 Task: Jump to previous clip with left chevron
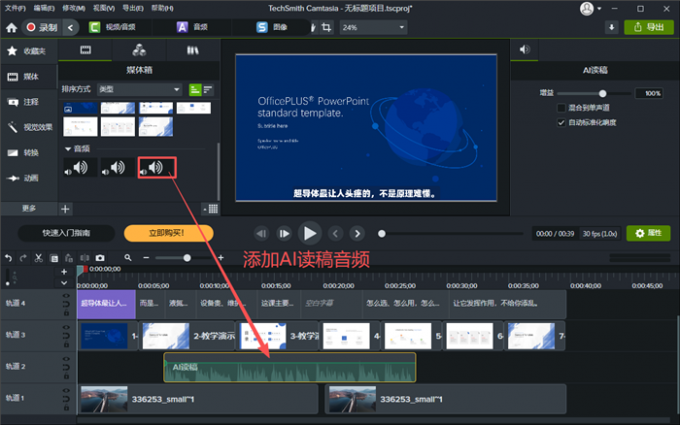coord(335,234)
